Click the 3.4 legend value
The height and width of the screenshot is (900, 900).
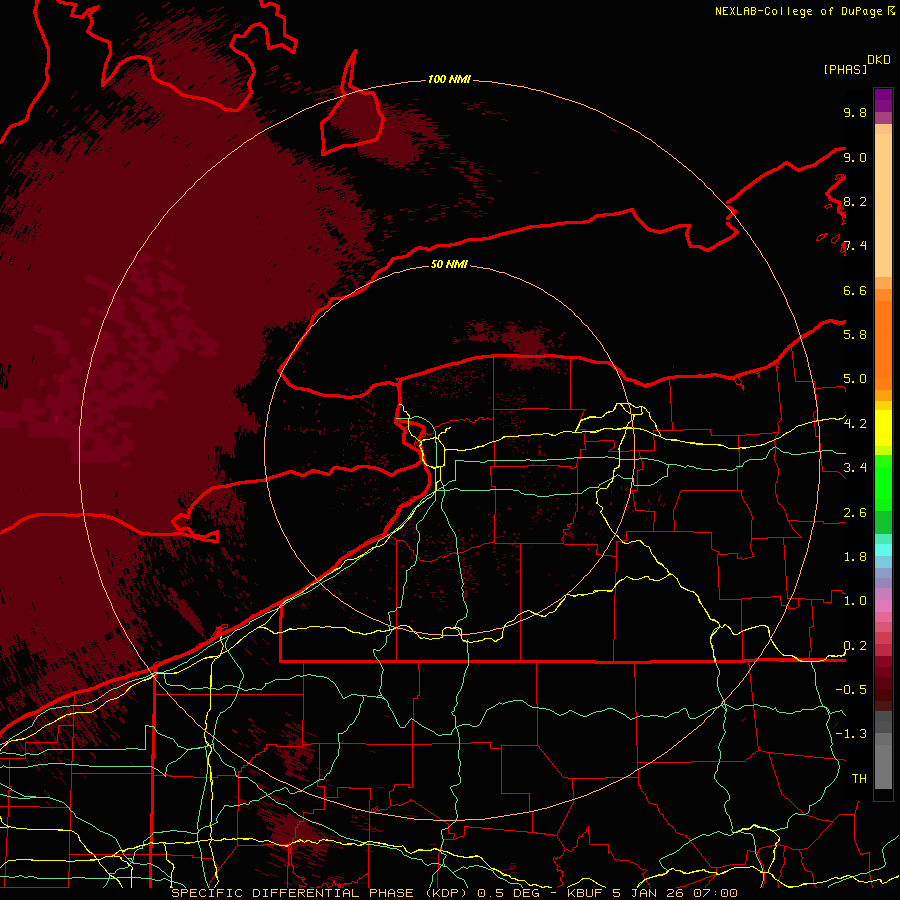click(855, 468)
